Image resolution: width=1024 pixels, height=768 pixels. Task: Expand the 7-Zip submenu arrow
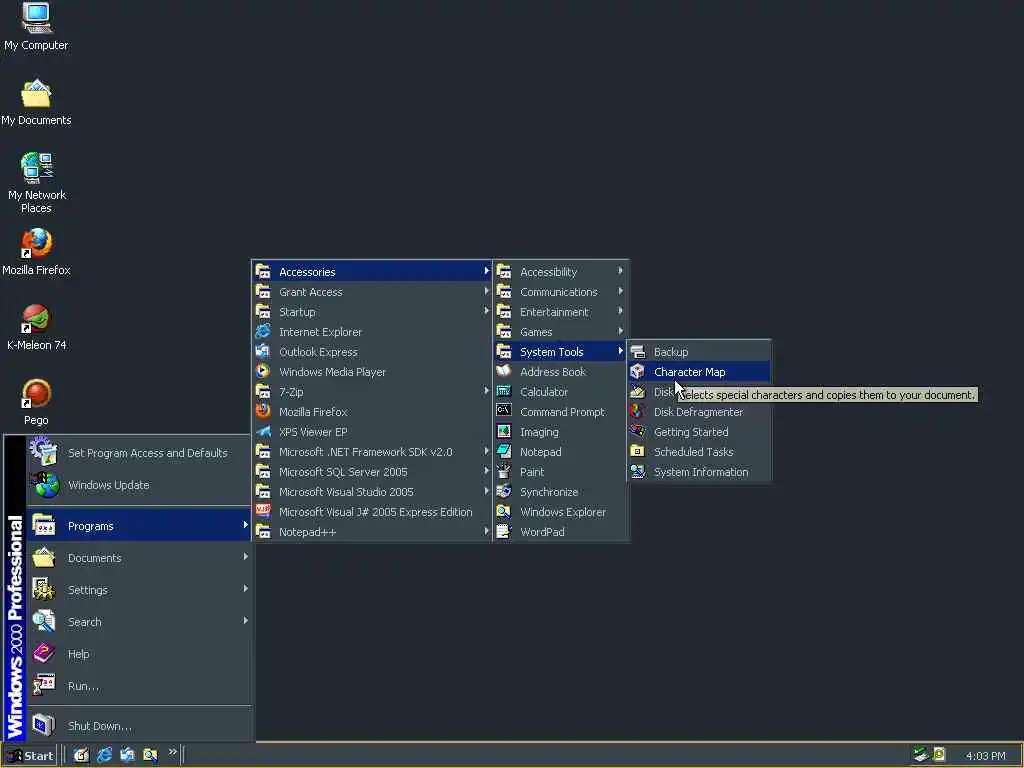487,391
